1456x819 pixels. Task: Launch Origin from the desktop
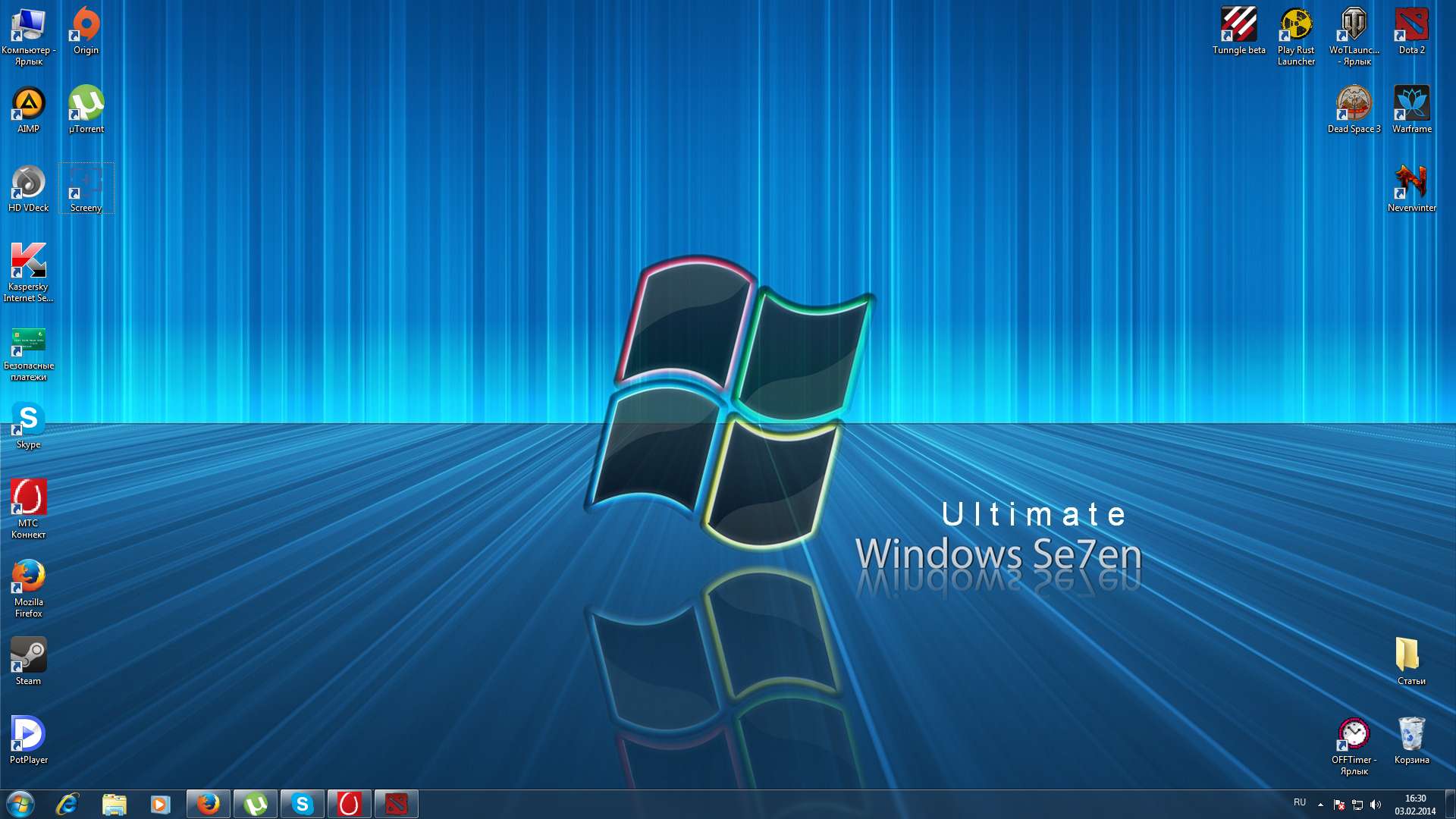86,30
